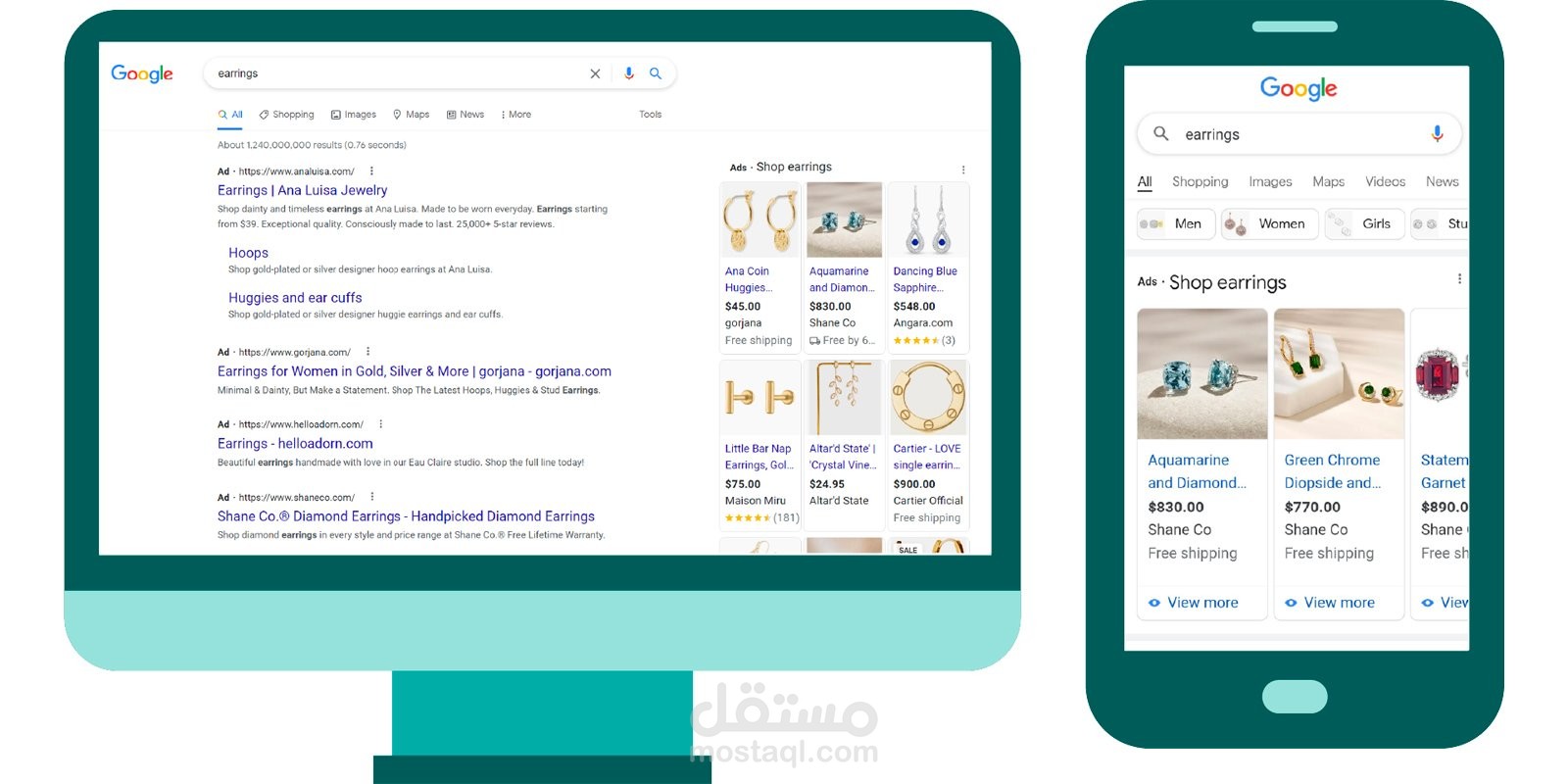Click the About 1,240,000,000 results text
1568x784 pixels.
point(312,145)
